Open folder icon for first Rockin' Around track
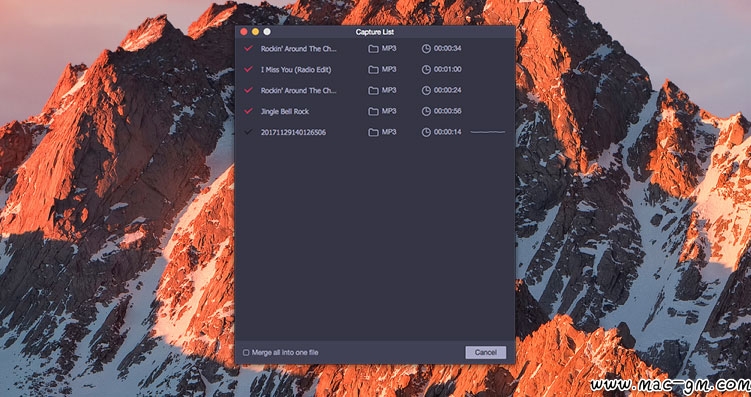This screenshot has height=397, width=751. click(373, 49)
